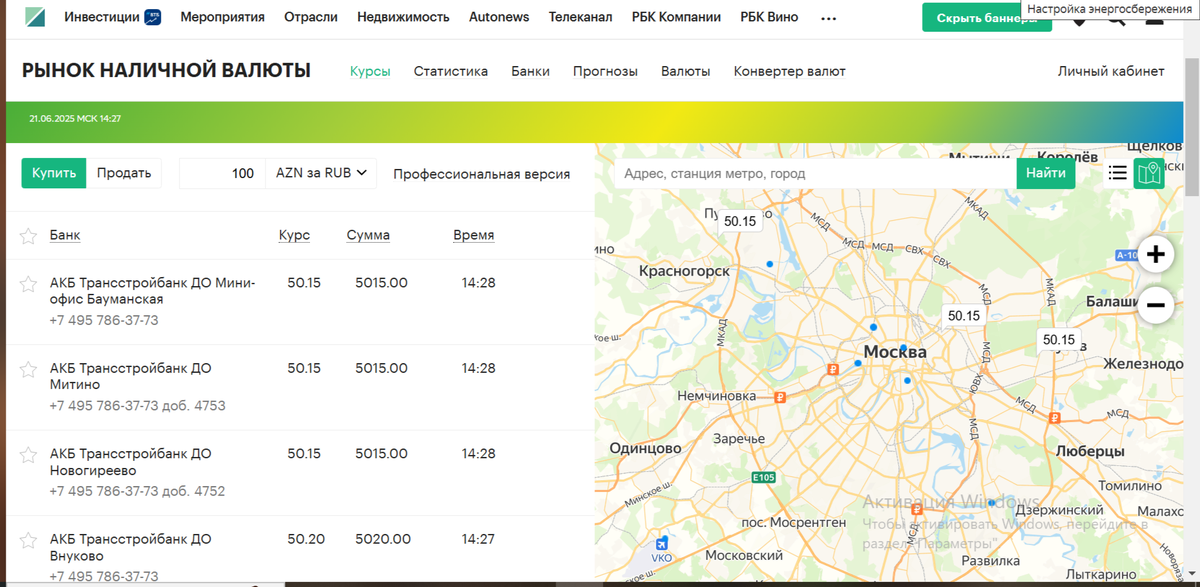Image resolution: width=1200 pixels, height=587 pixels.
Task: Open АКБ Трансстройбанк ДО Внуково
Action: (x=131, y=547)
